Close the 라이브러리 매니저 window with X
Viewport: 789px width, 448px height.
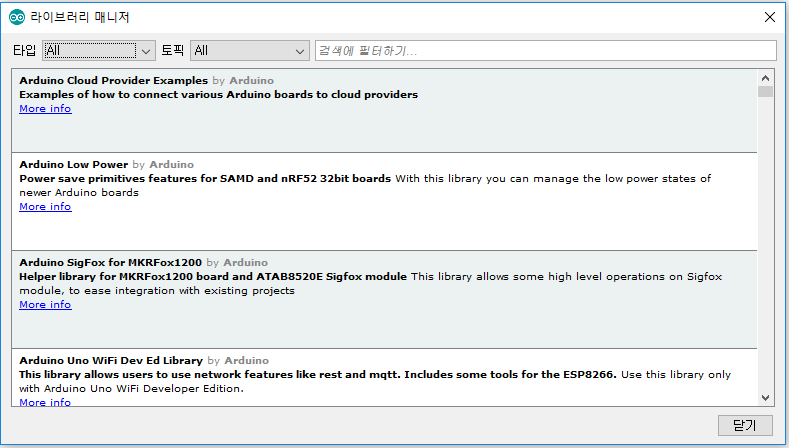(770, 17)
